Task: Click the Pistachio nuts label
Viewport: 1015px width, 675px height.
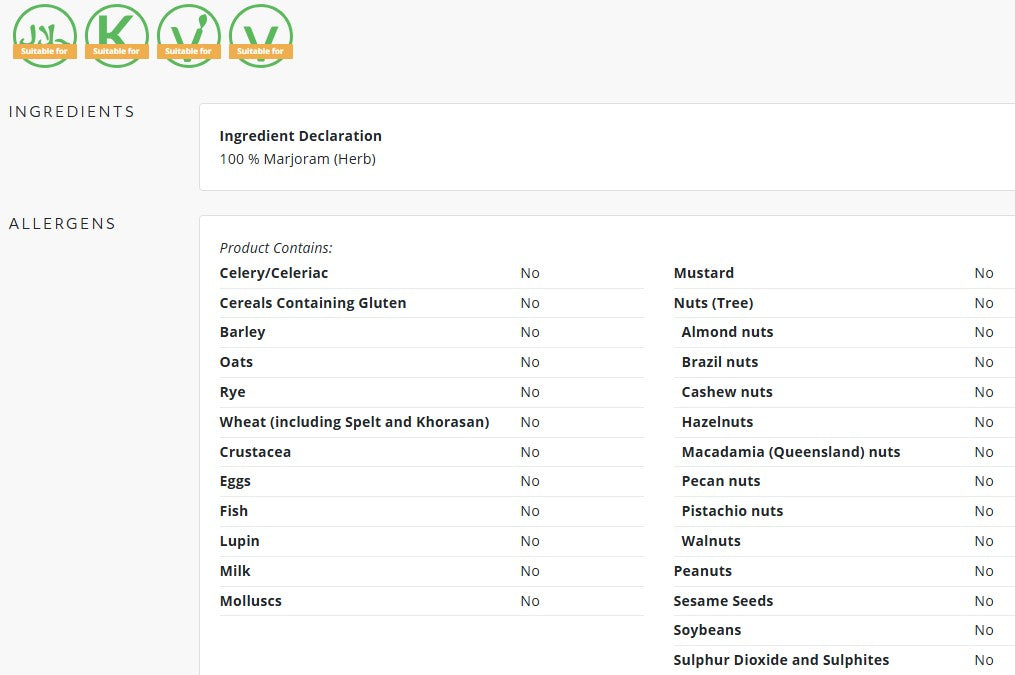Action: pos(732,511)
